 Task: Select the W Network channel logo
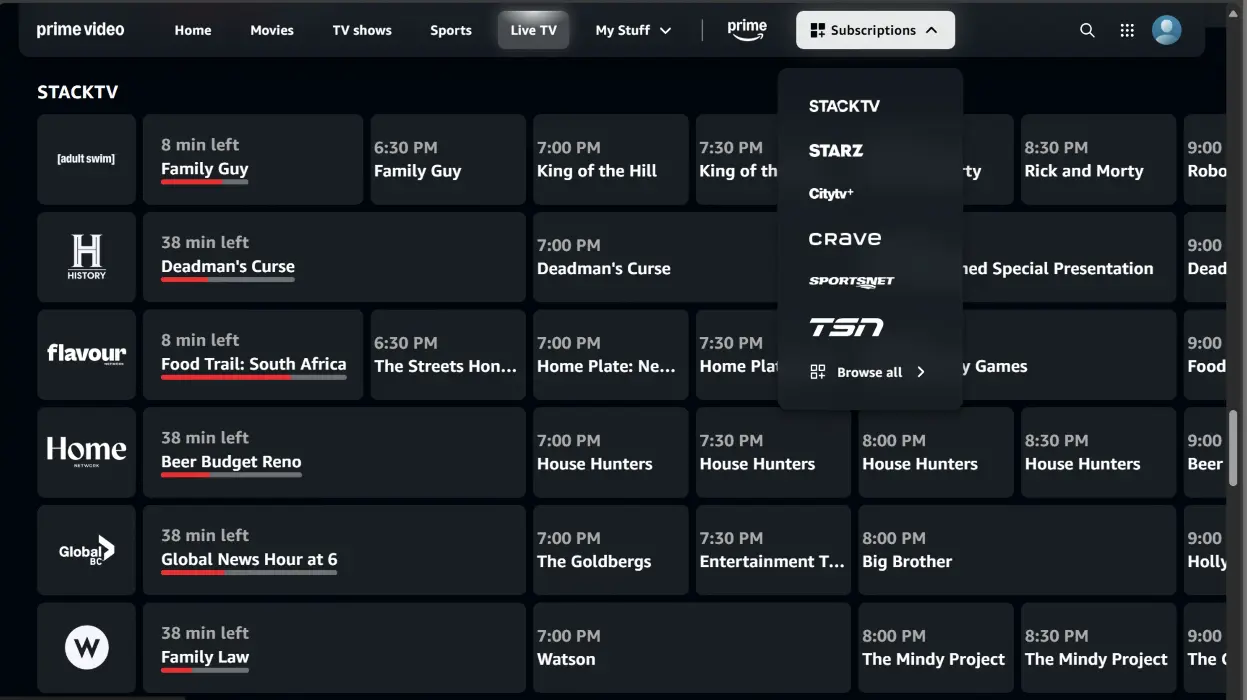pyautogui.click(x=86, y=648)
